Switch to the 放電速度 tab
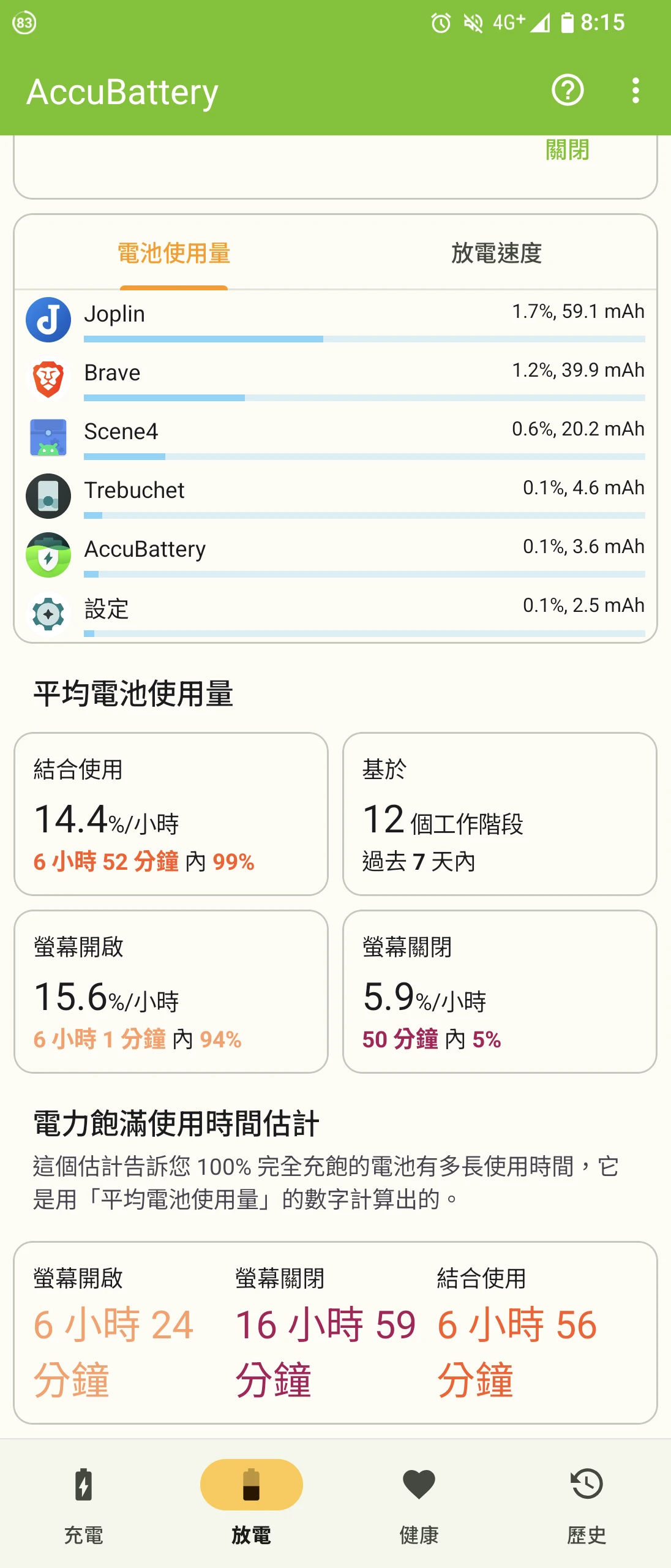This screenshot has height=1568, width=671. click(x=497, y=253)
